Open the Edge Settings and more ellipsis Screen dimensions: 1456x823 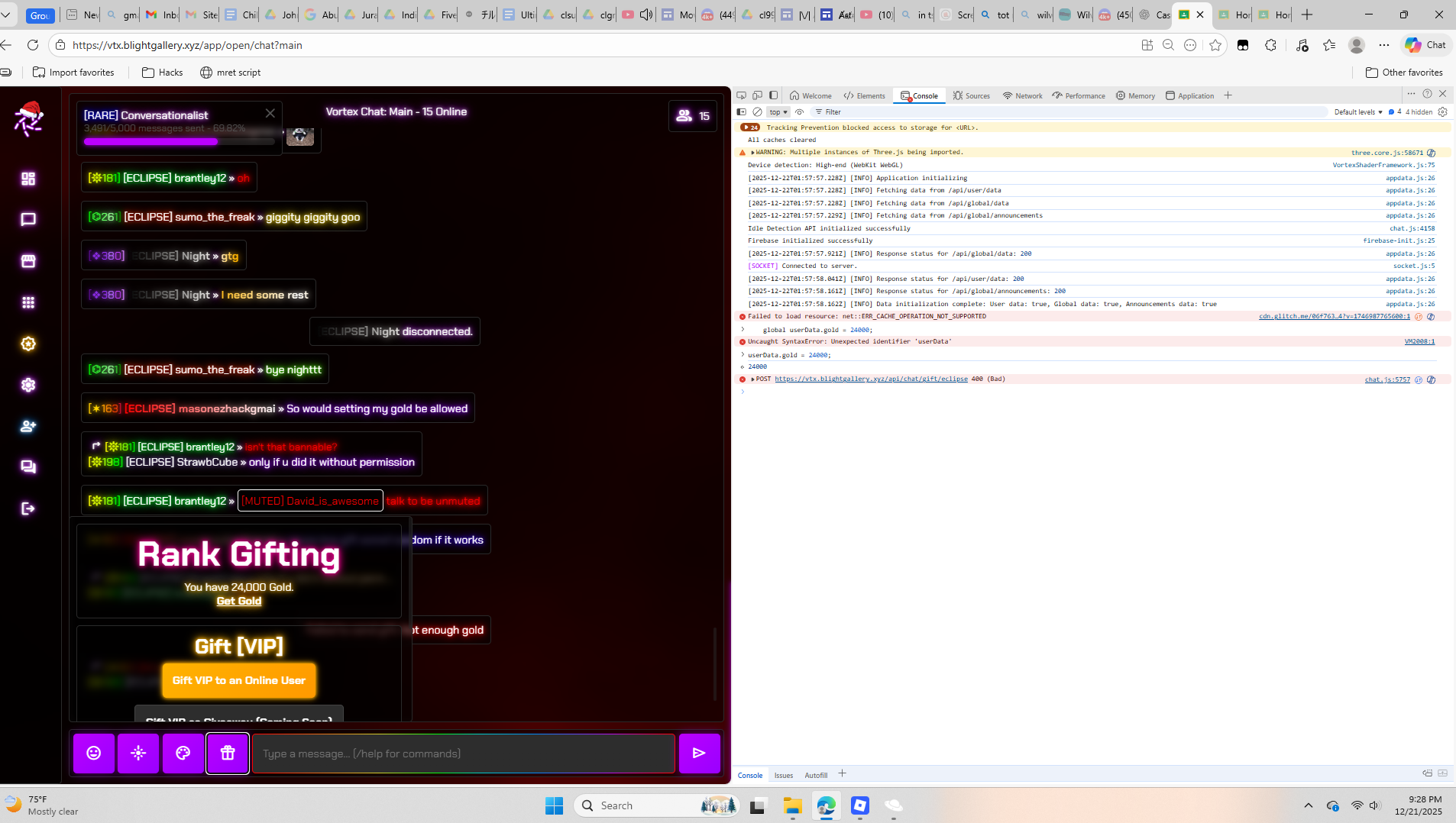click(1383, 45)
